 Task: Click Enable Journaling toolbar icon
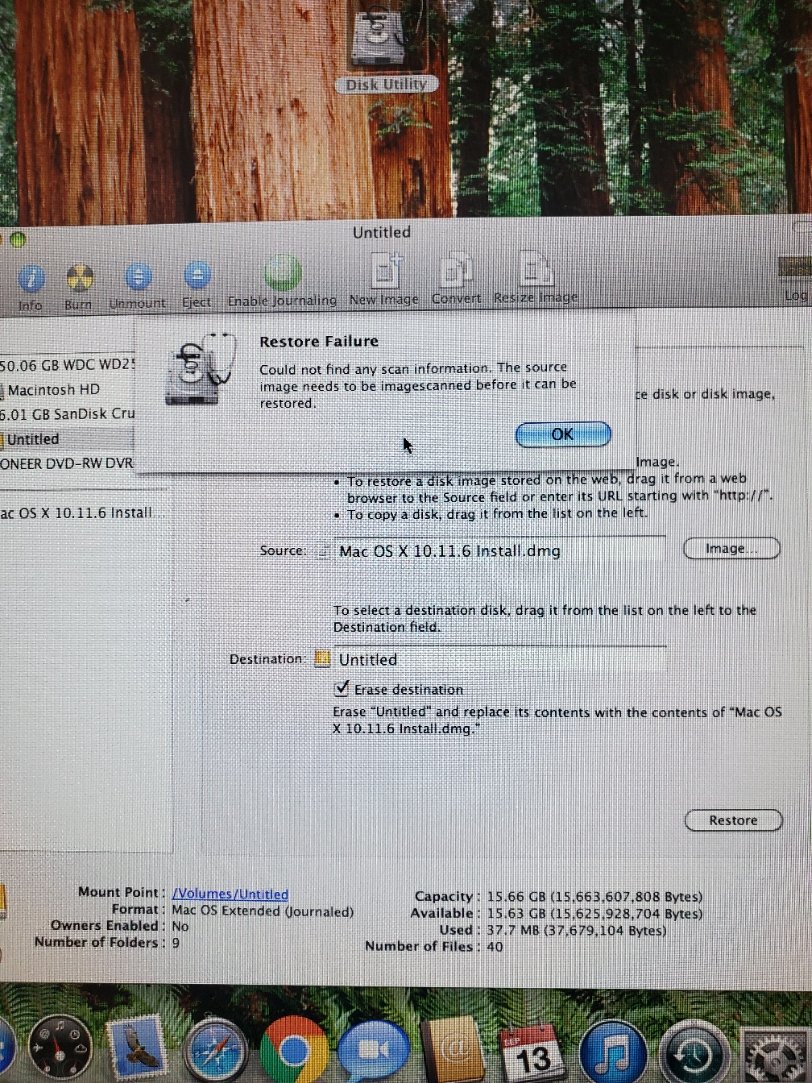(x=282, y=273)
